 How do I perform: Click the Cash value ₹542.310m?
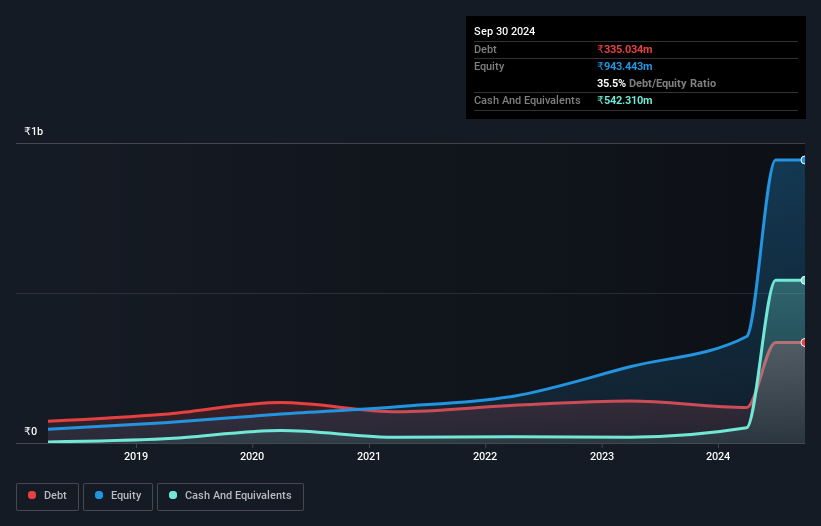(x=625, y=100)
